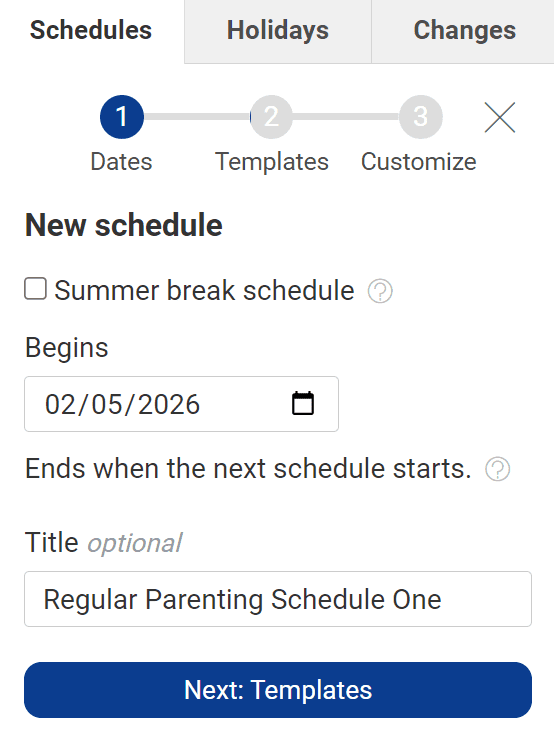The image size is (554, 741).
Task: Switch to the Schedules tab
Action: (91, 31)
